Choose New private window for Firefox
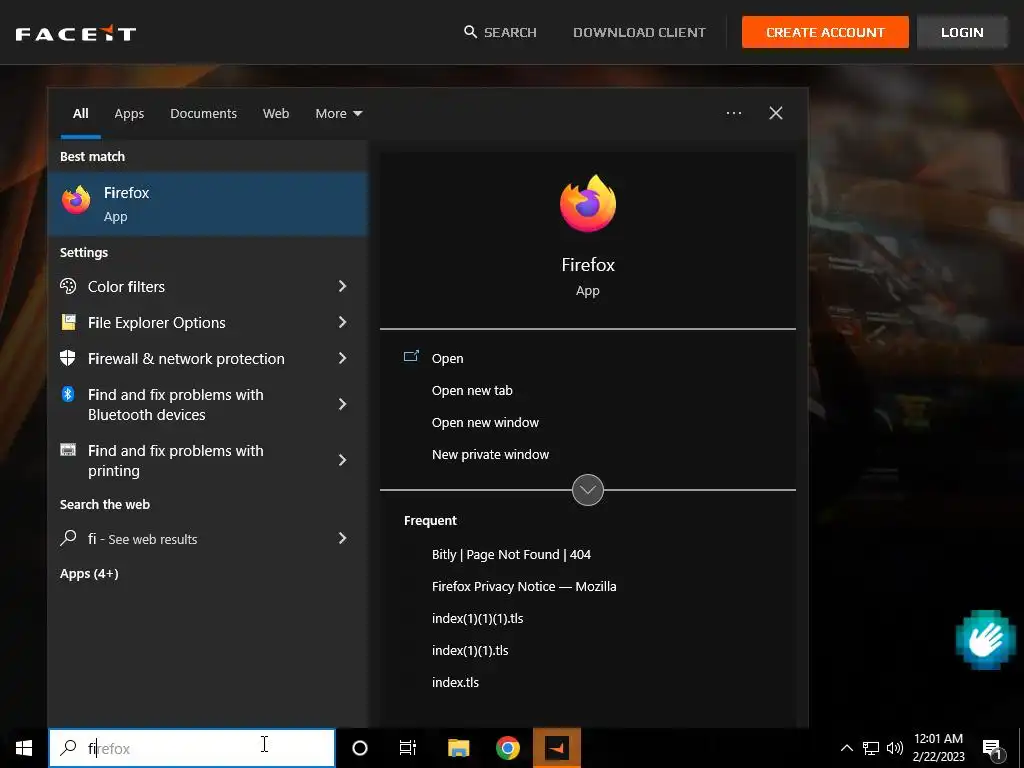The height and width of the screenshot is (768, 1024). pyautogui.click(x=490, y=455)
